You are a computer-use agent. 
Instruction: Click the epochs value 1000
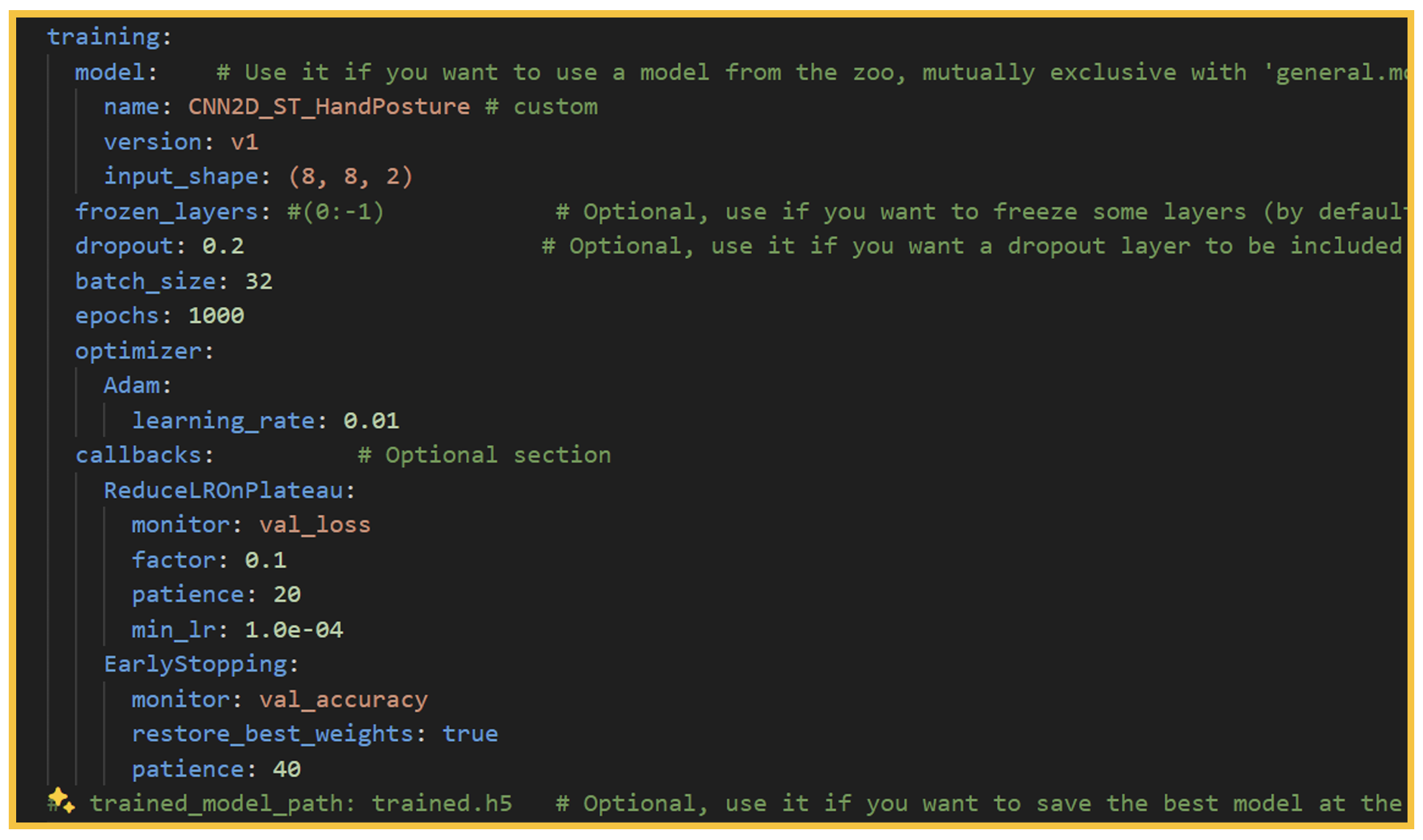[216, 316]
